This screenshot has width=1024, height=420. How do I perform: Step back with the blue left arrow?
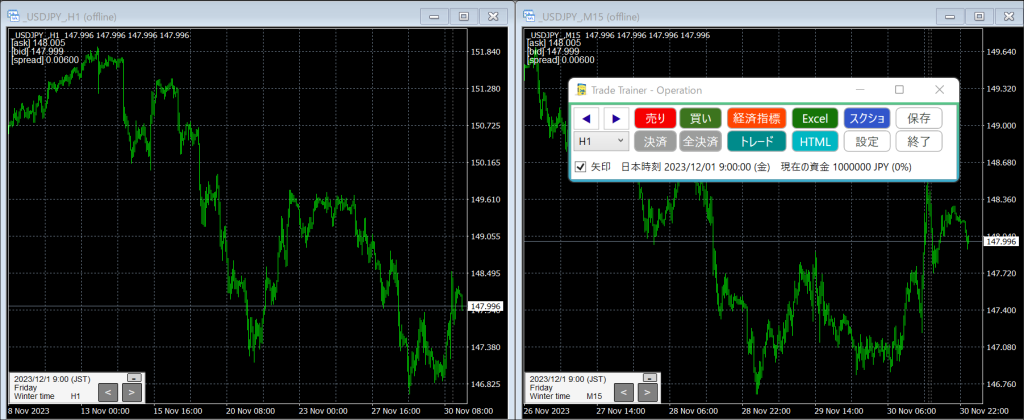click(587, 119)
